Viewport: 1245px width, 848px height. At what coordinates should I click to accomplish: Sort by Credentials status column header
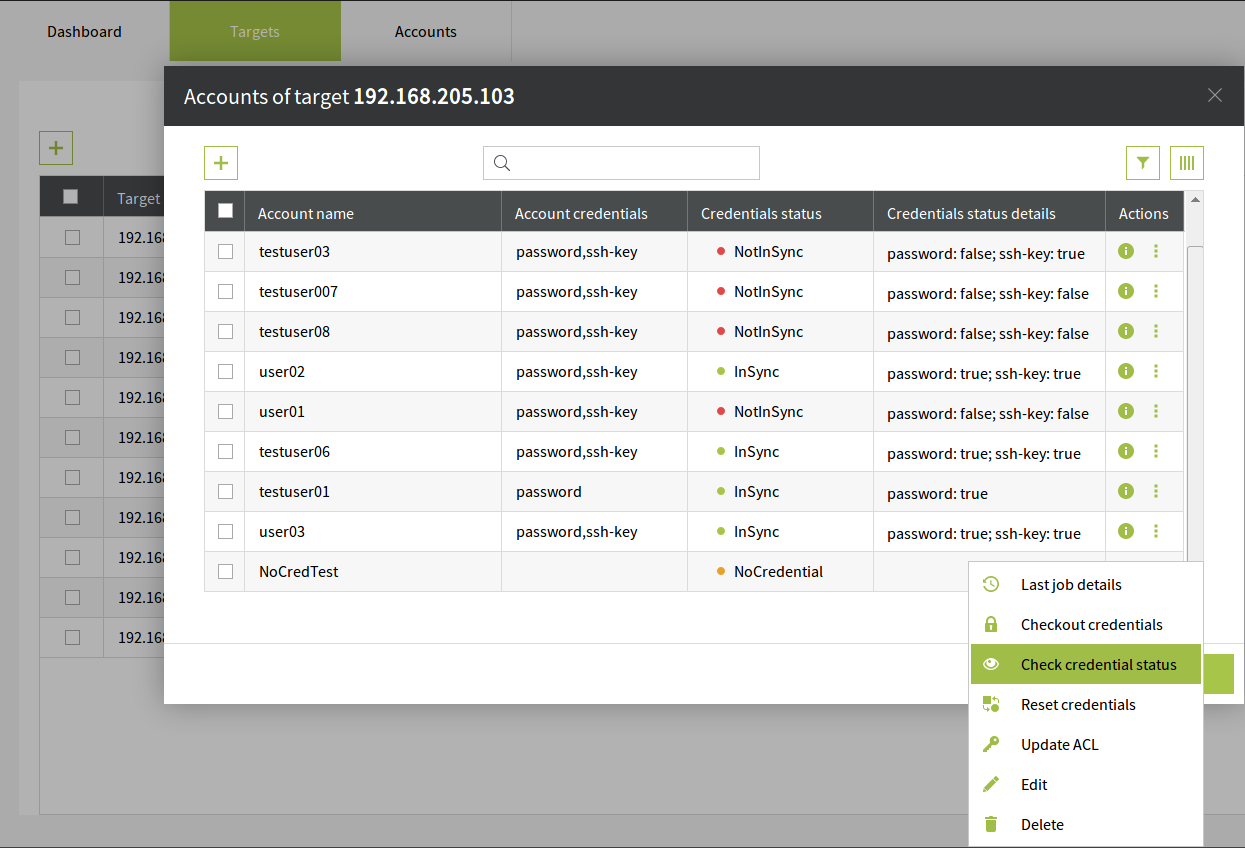[x=761, y=213]
